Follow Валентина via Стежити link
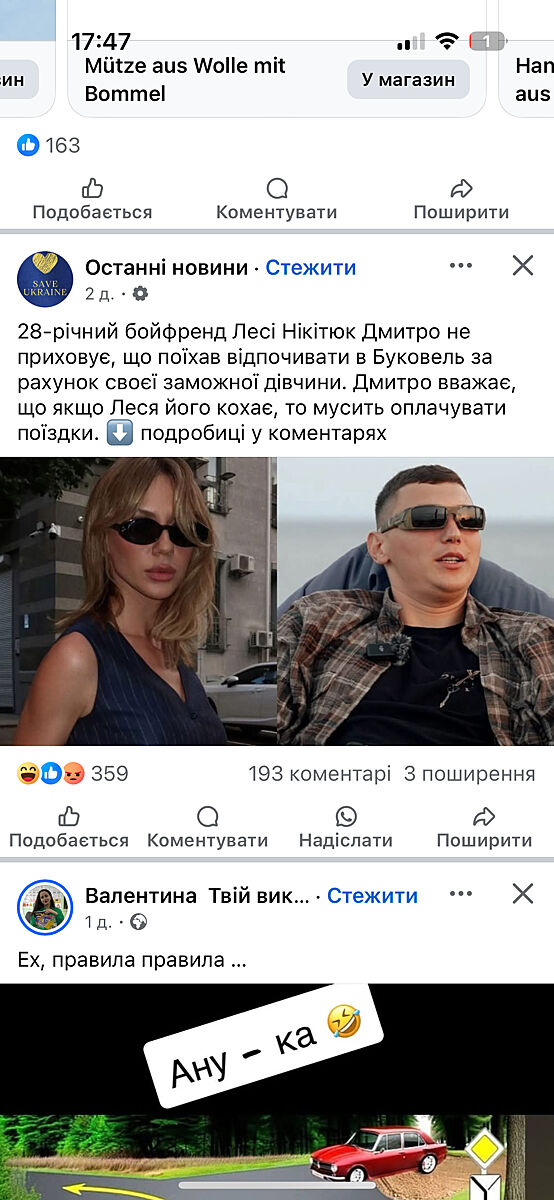This screenshot has height=1200, width=554. pos(372,896)
